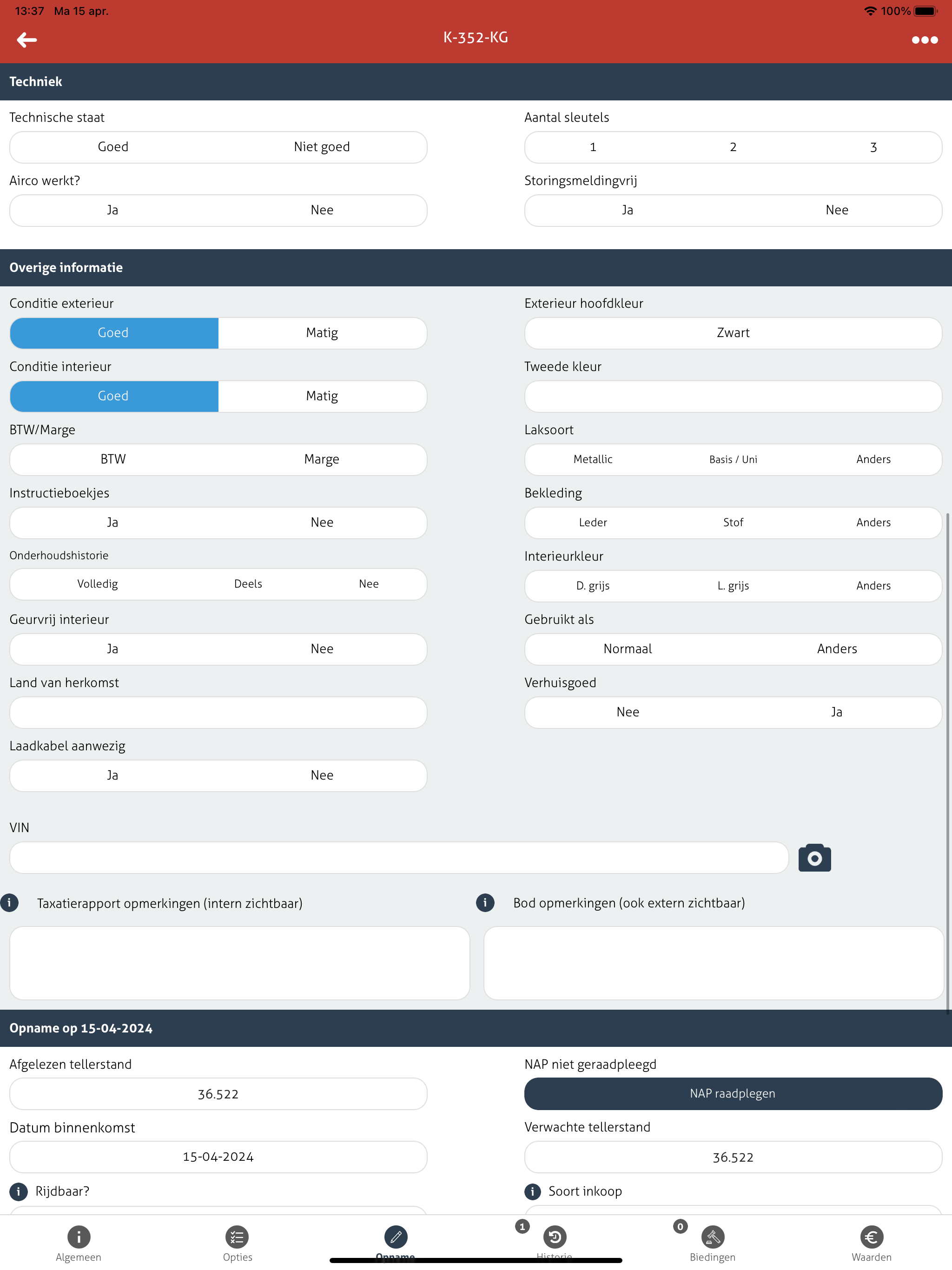This screenshot has height=1270, width=952.
Task: Choose Nee for Laadkabel aanwezig
Action: coord(322,775)
